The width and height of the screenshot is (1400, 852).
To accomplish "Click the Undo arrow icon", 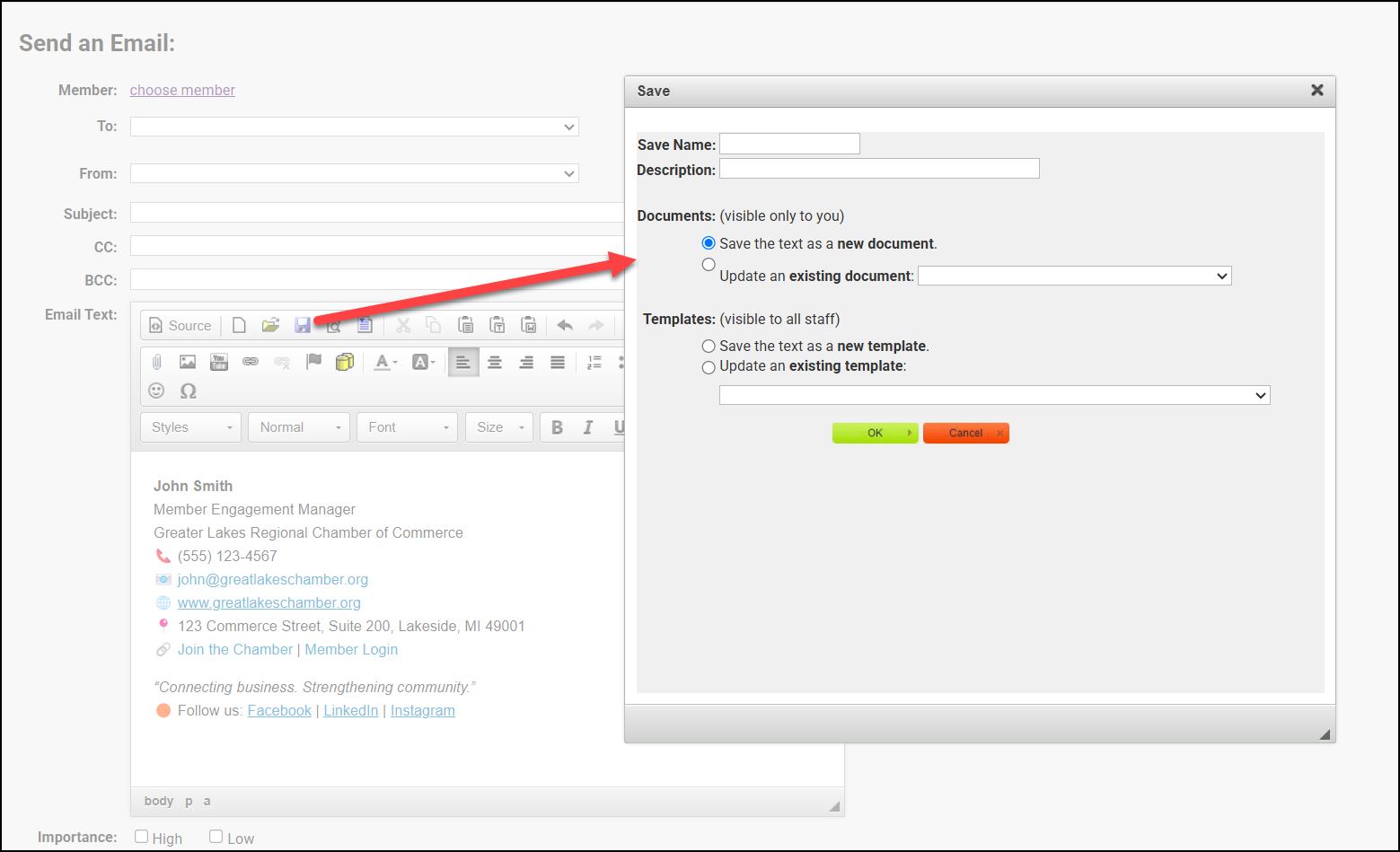I will (x=565, y=325).
